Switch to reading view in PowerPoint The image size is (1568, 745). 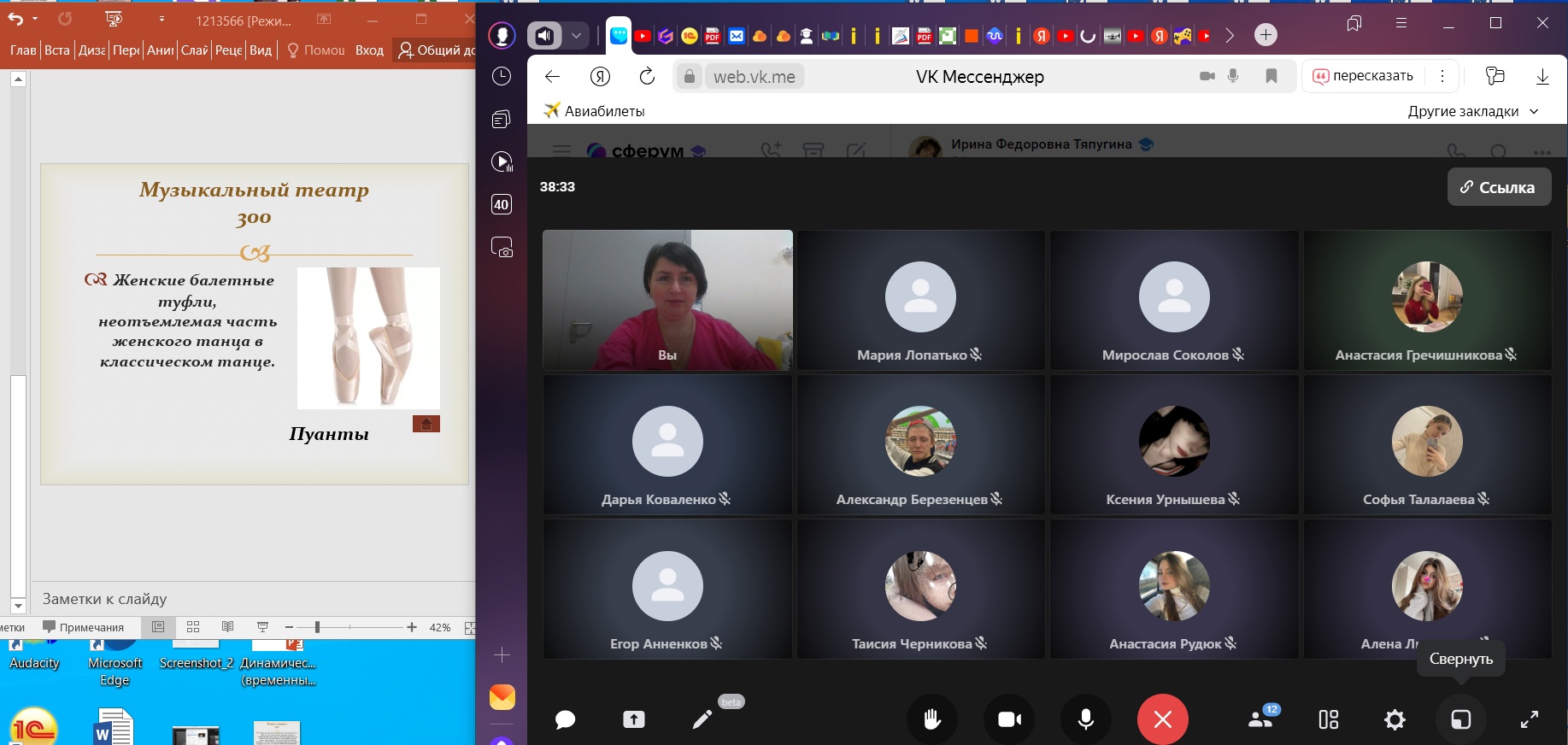click(227, 627)
